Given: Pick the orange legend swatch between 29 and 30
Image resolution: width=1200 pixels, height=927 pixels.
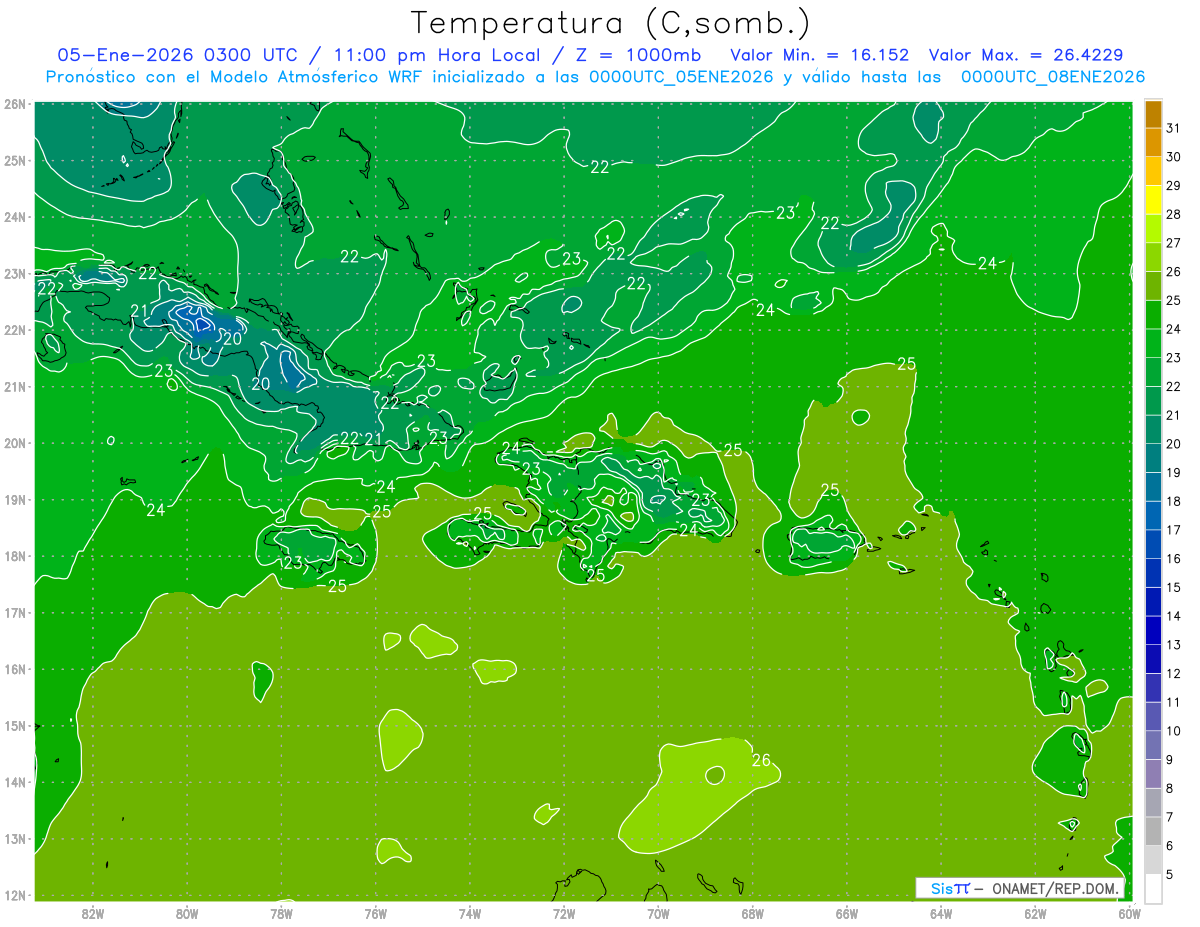Looking at the screenshot, I should pyautogui.click(x=1153, y=171).
